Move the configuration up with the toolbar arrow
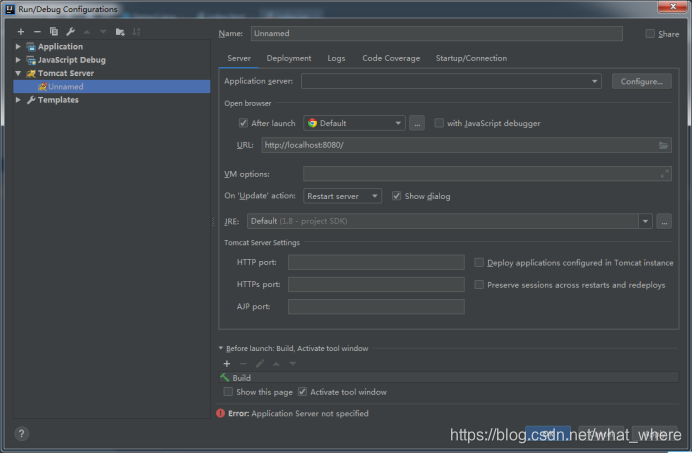Image resolution: width=692 pixels, height=454 pixels. point(87,32)
